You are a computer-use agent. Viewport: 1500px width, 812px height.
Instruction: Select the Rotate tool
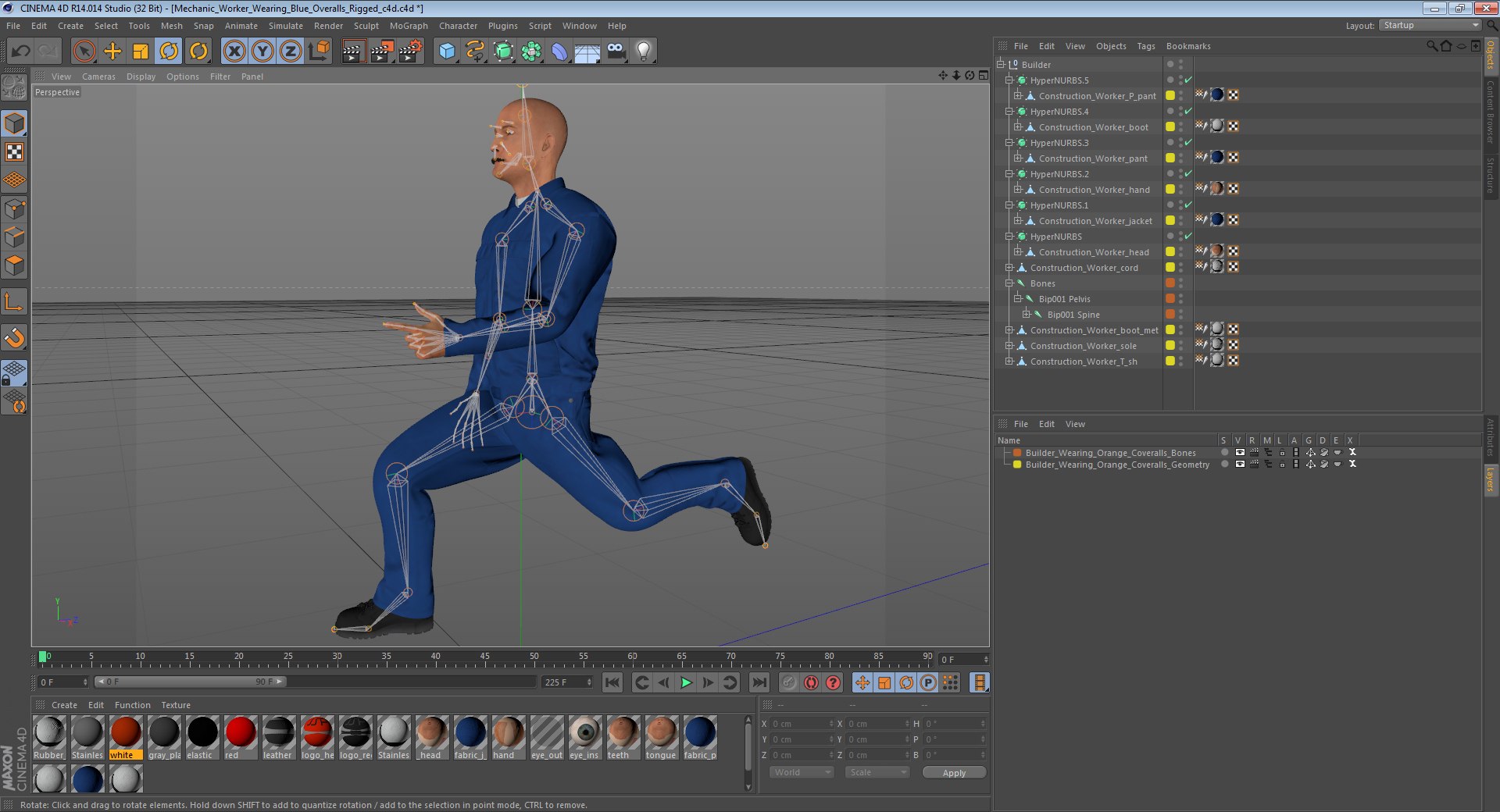pyautogui.click(x=169, y=52)
